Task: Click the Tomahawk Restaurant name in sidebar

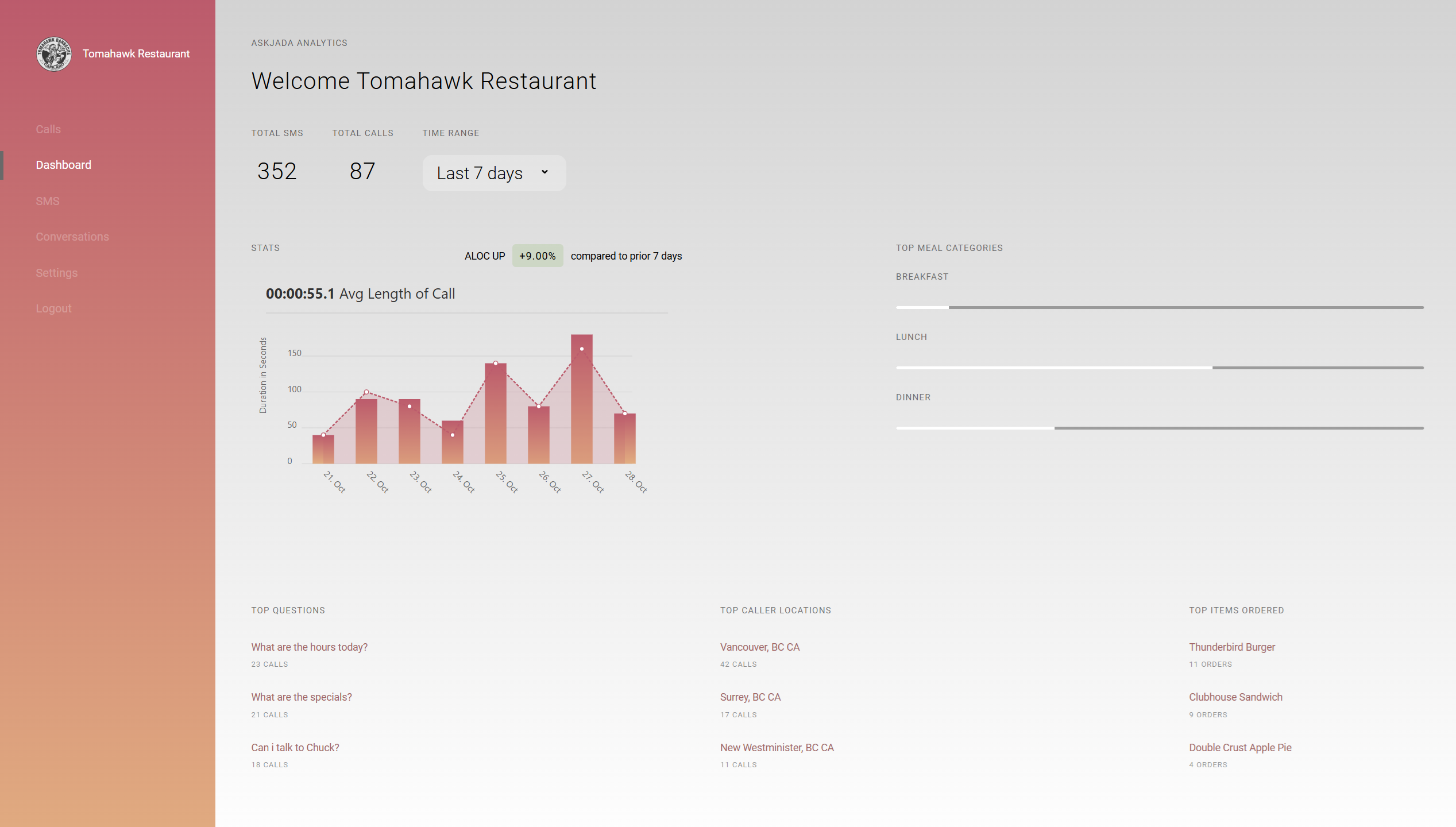Action: (136, 53)
